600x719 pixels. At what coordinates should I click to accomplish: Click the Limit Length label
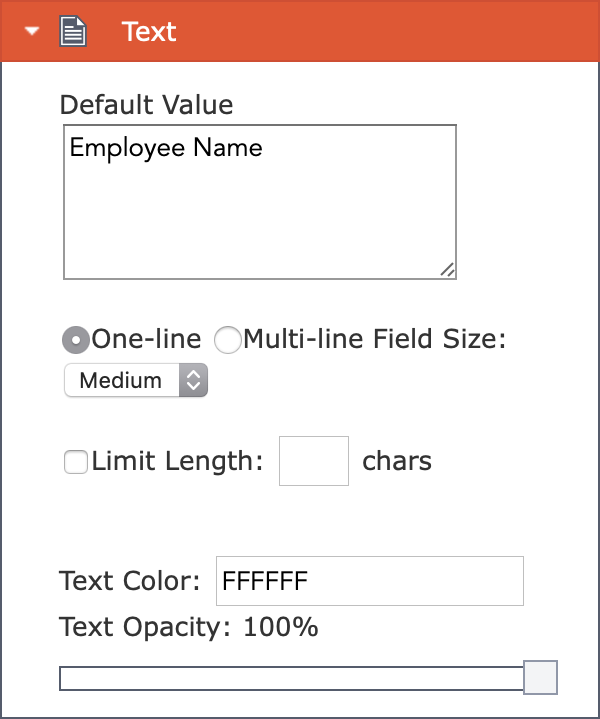[177, 461]
